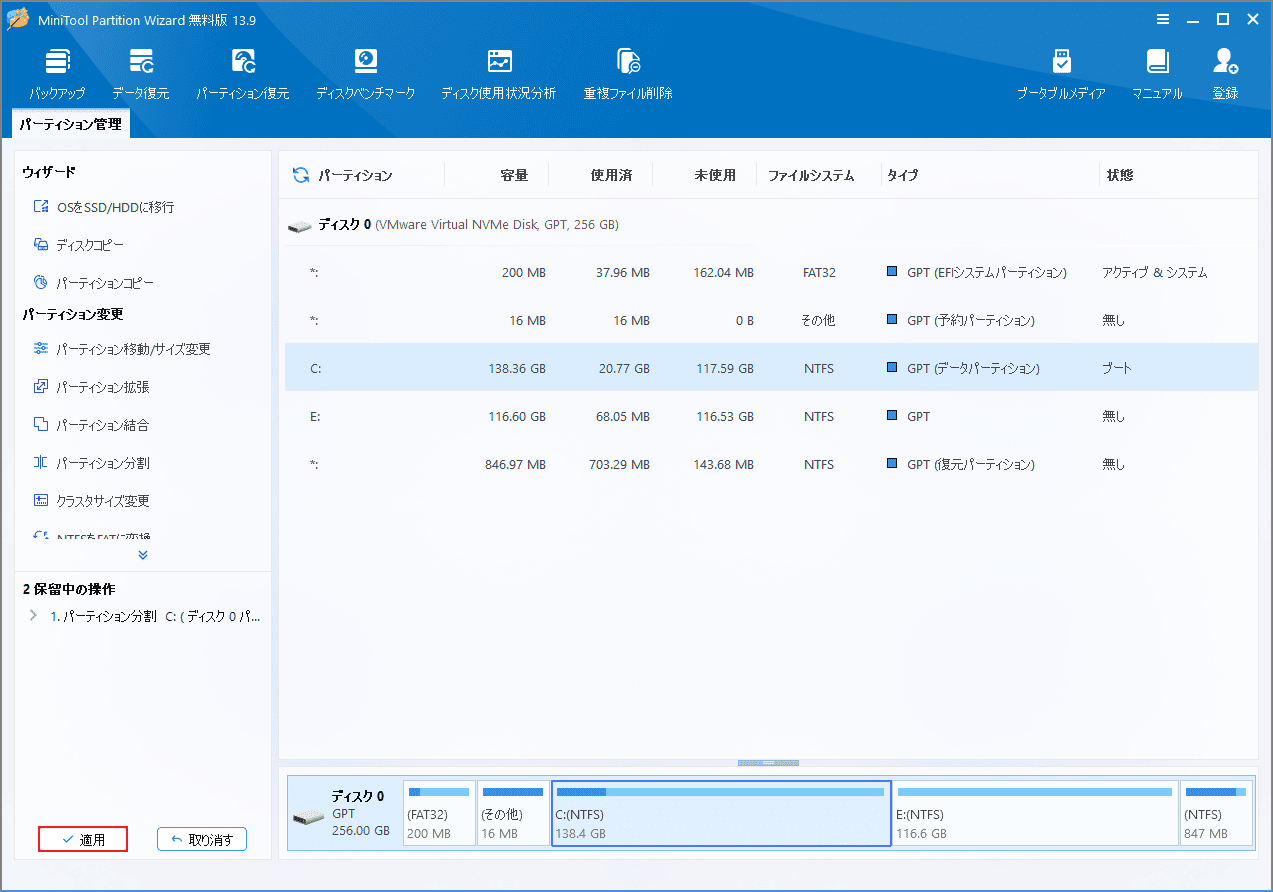The width and height of the screenshot is (1273, 892).
Task: Click the (その他) 16 MB block in disk map
Action: tap(513, 813)
